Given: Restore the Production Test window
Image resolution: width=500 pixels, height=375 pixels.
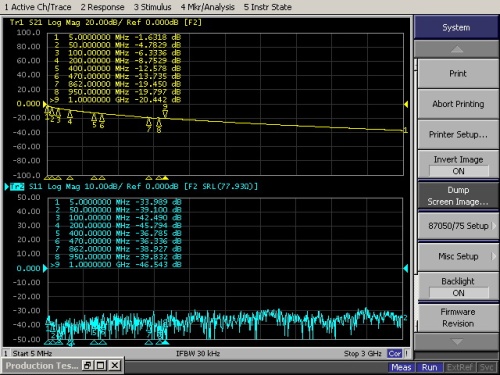Looking at the screenshot, I should coord(88,366).
